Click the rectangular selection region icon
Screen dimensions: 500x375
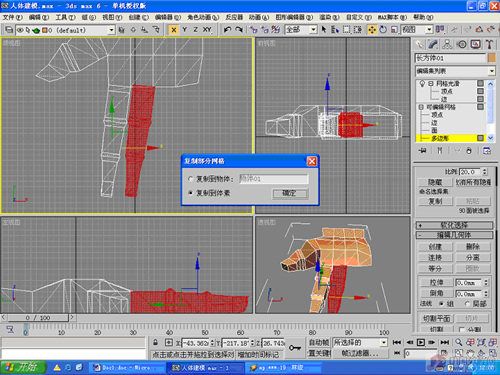click(x=347, y=30)
